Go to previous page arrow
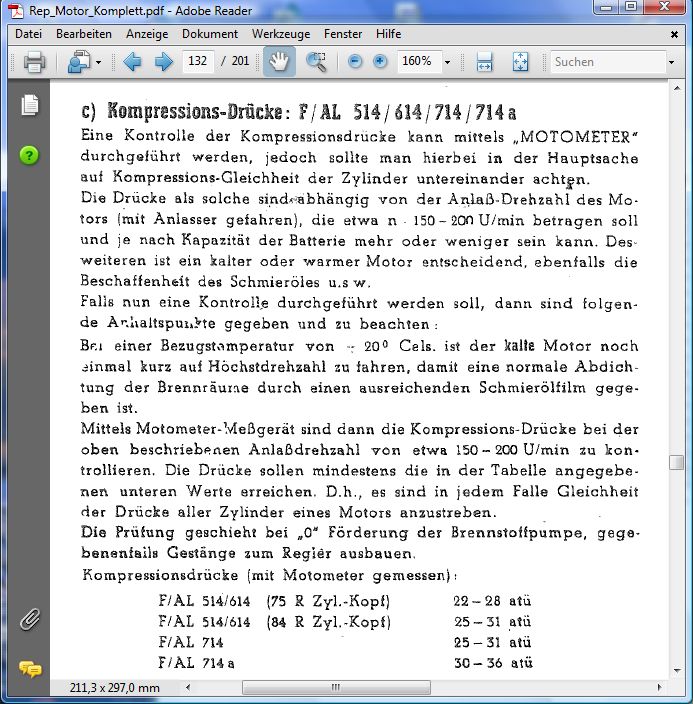Viewport: 693px width, 704px height. coord(132,62)
